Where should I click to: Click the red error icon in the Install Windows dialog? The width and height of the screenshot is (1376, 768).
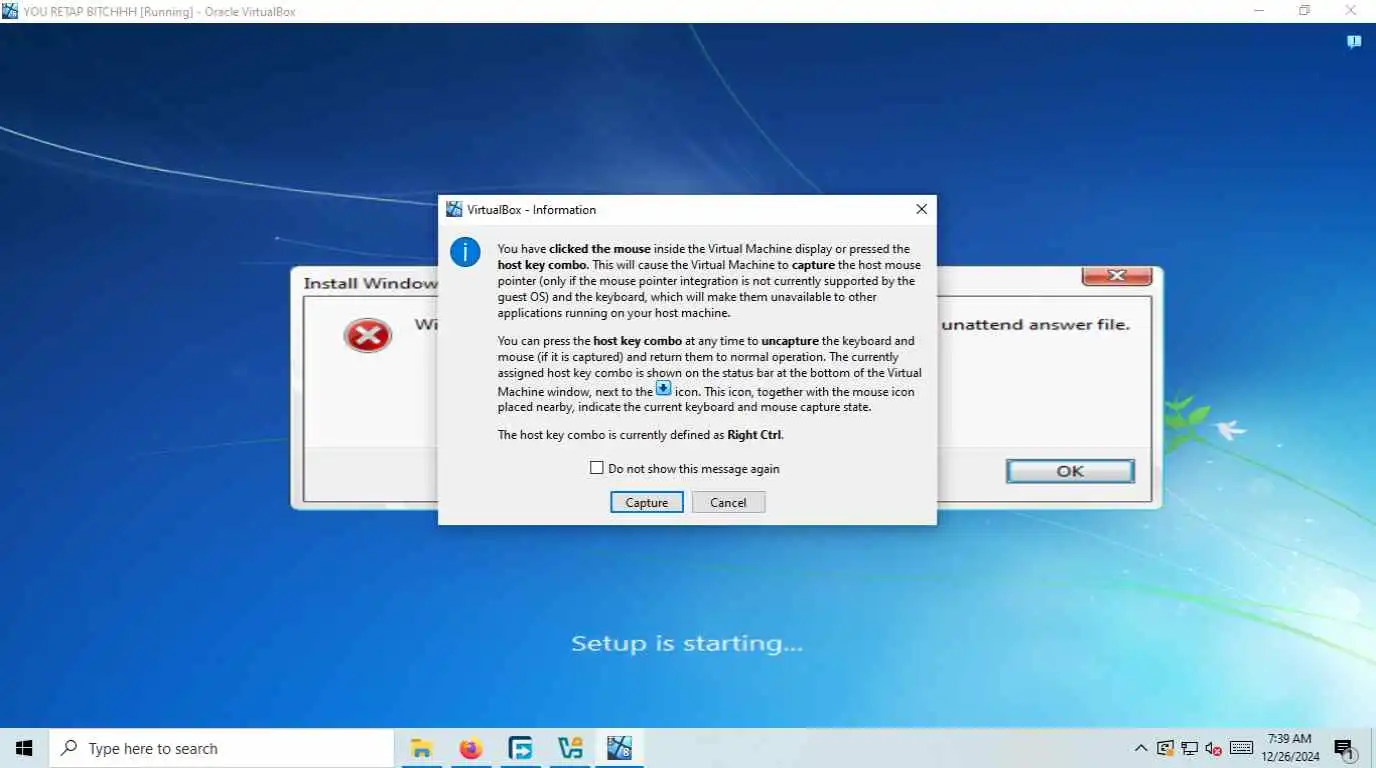367,336
